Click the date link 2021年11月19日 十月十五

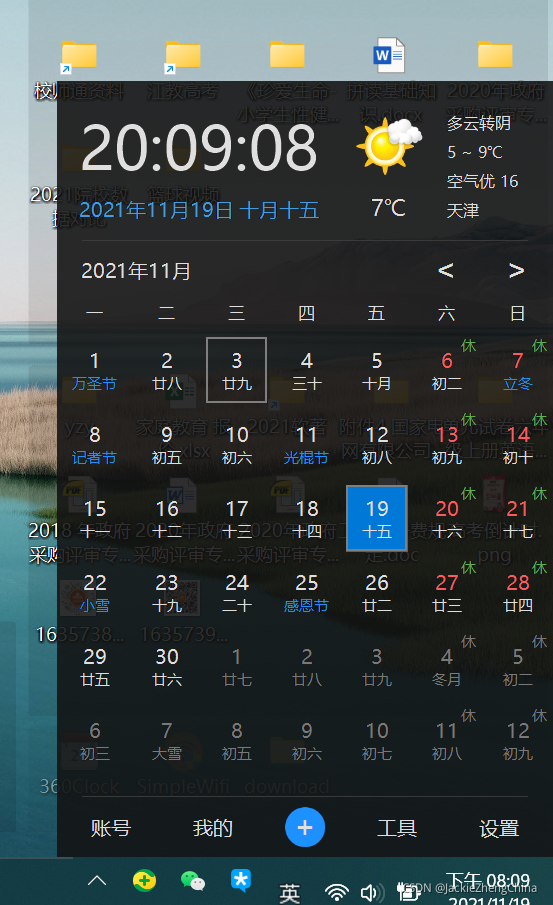(x=199, y=210)
